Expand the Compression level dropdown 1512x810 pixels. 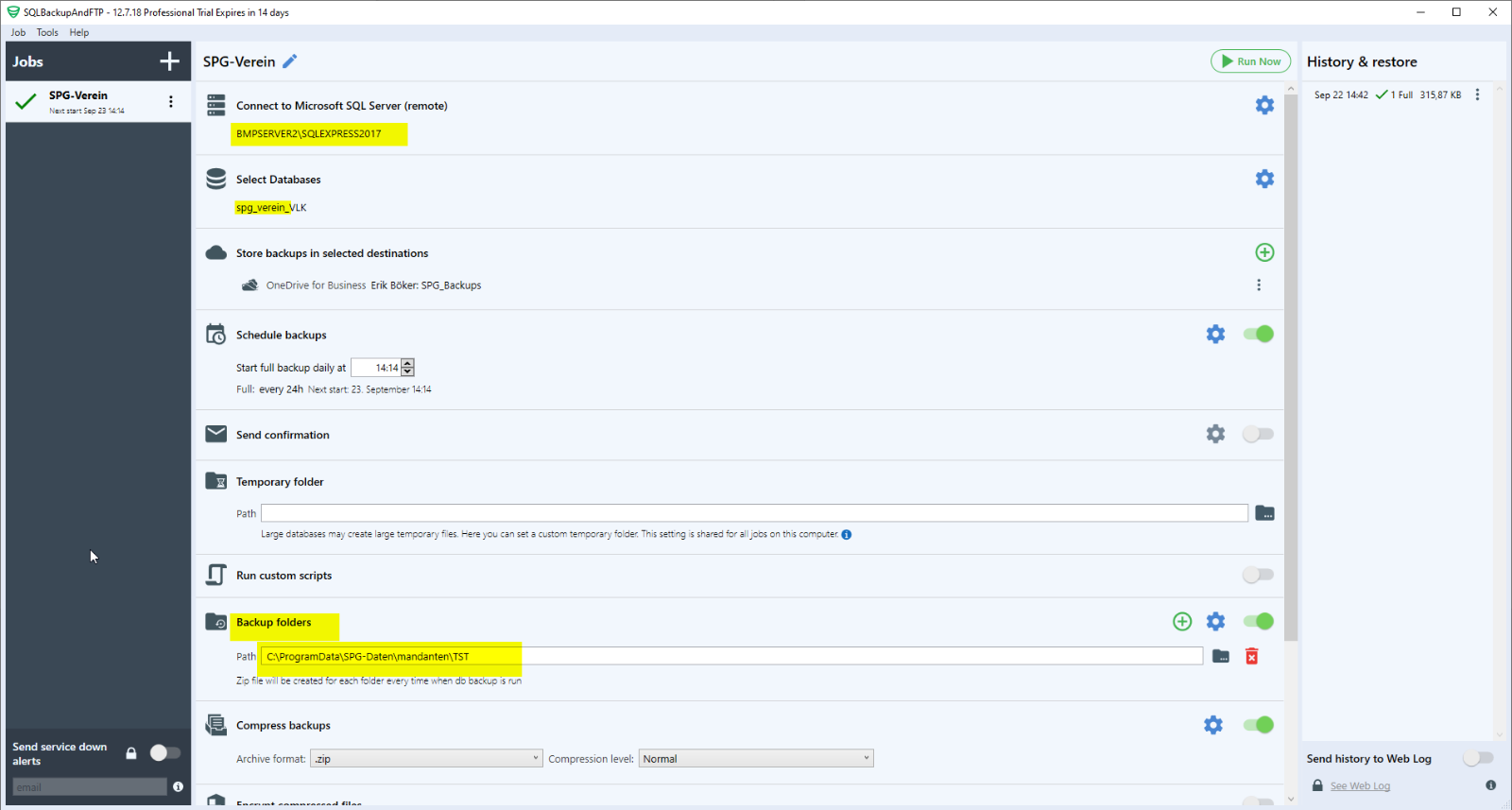[756, 759]
